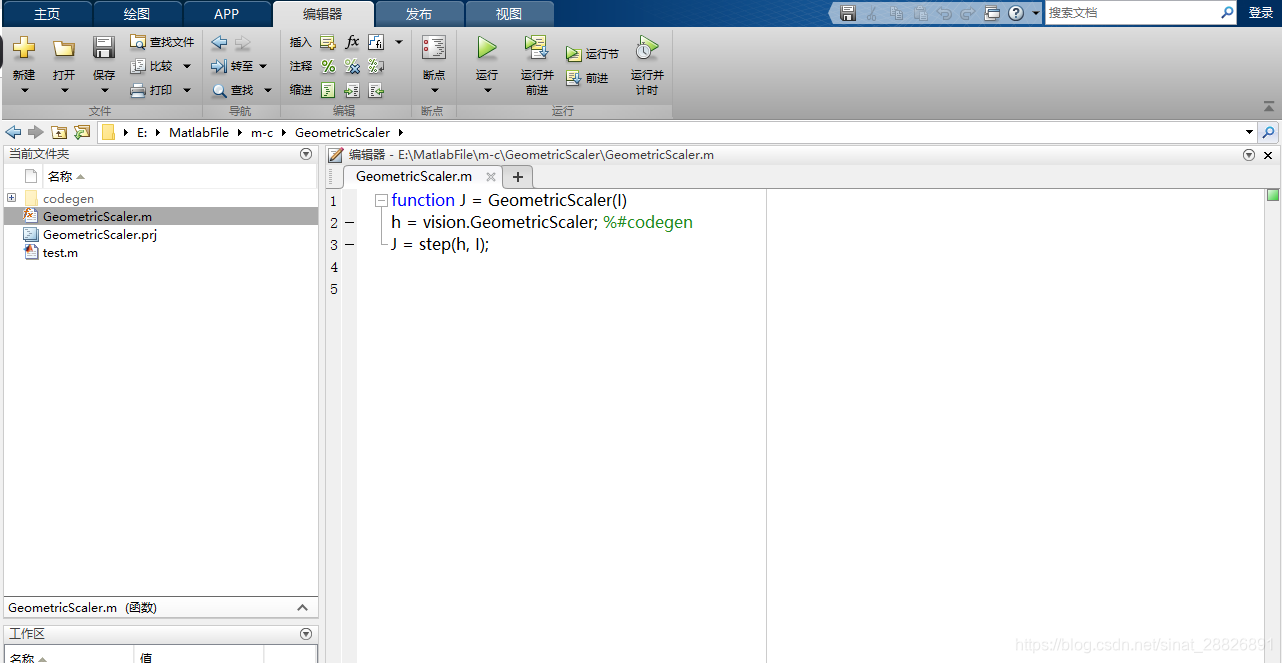Viewport: 1282px width, 663px height.
Task: Click the 运行并计时 (Run and Time) icon
Action: [x=647, y=48]
